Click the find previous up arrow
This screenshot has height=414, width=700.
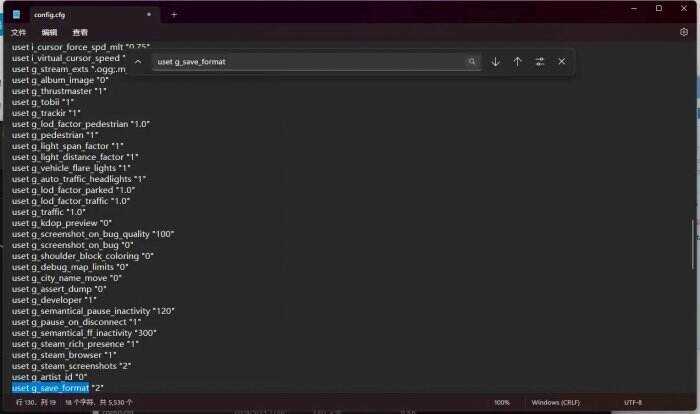517,62
